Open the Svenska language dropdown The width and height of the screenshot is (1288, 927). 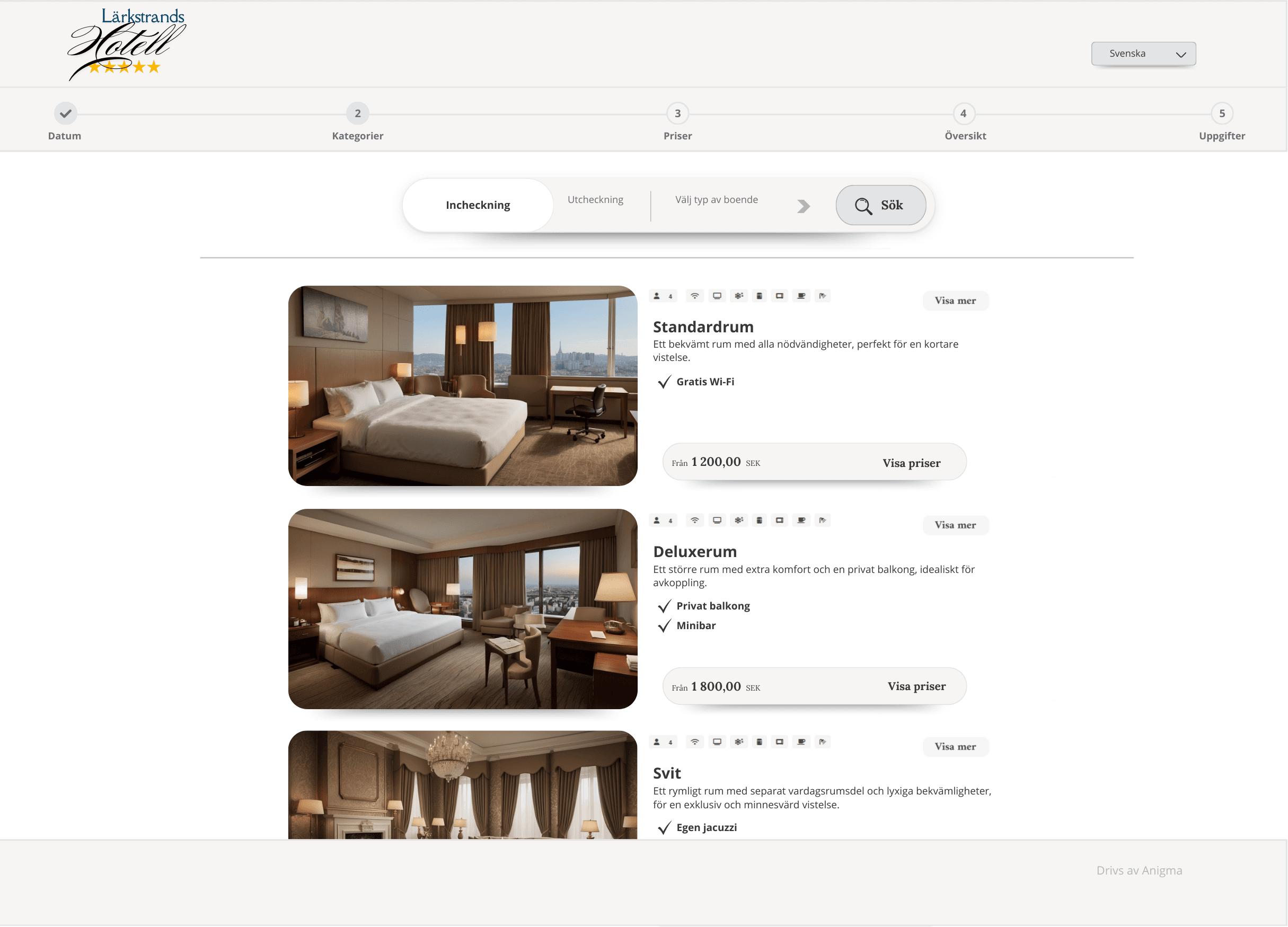coord(1143,54)
